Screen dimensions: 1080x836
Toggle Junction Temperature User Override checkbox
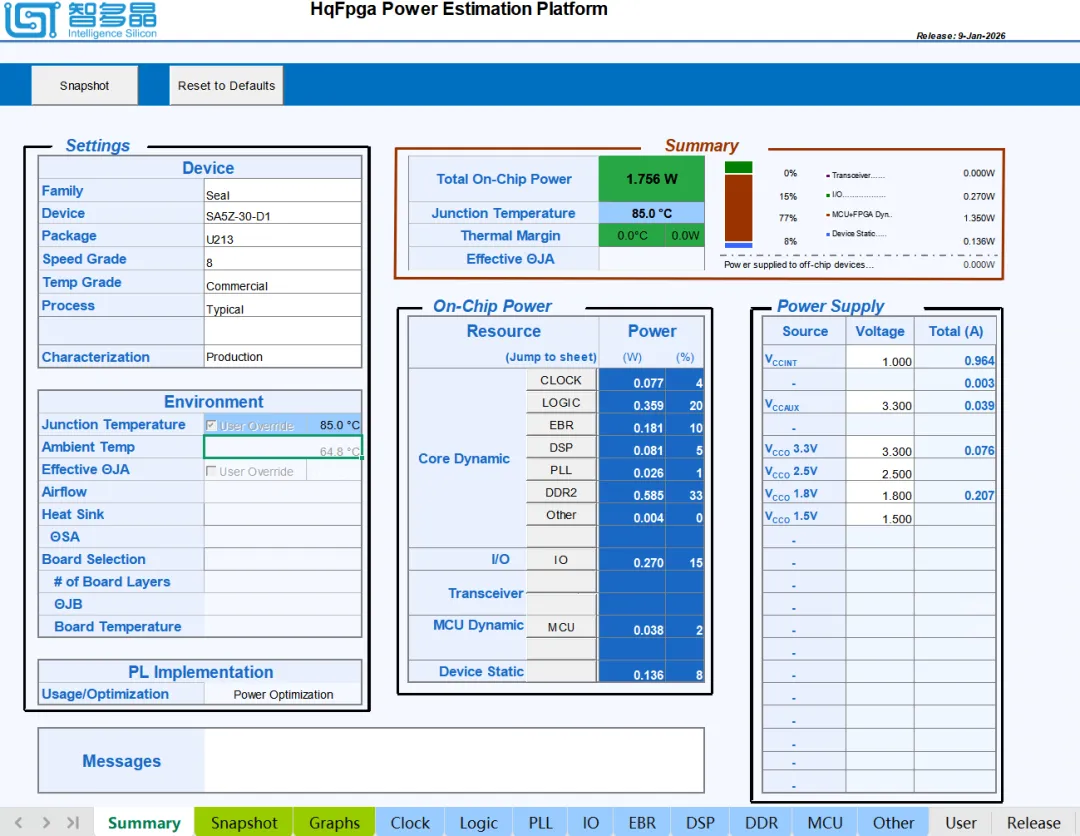click(x=211, y=425)
